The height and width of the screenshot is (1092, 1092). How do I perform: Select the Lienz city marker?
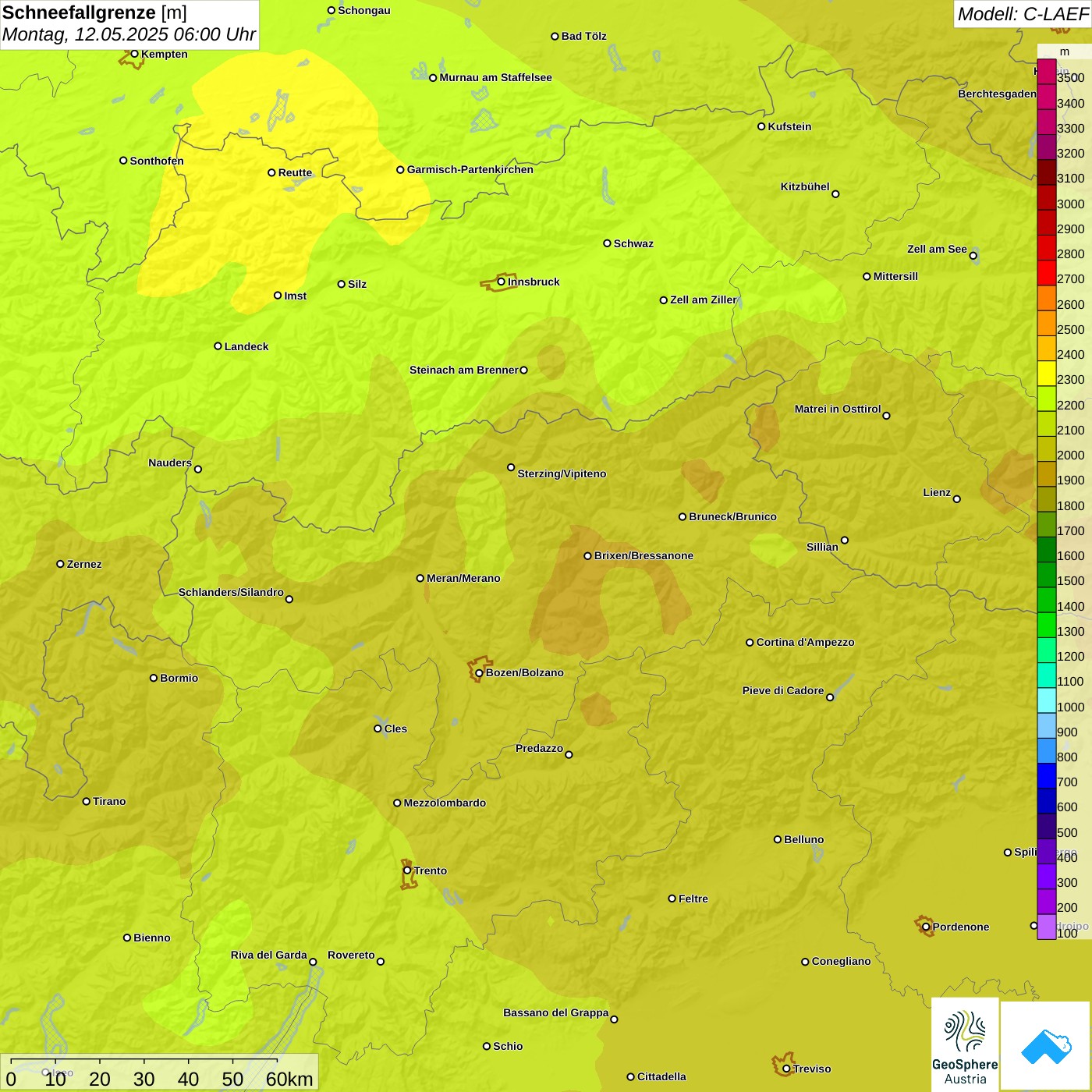pyautogui.click(x=957, y=499)
